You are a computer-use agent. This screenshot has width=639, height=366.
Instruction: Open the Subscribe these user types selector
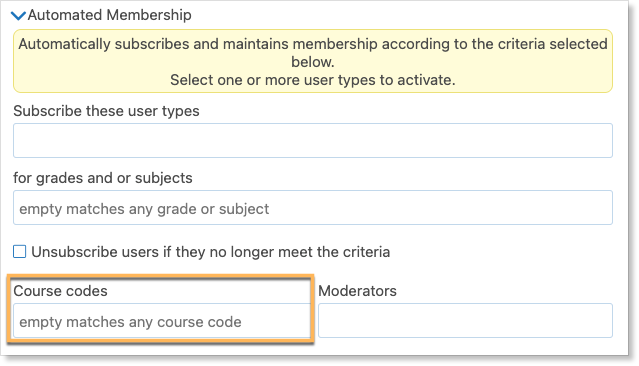313,141
